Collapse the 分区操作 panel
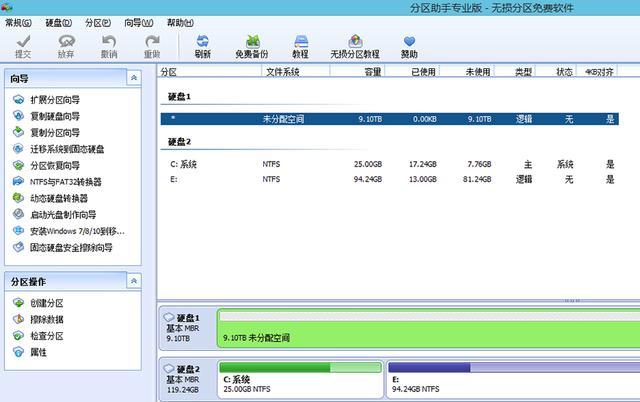The width and height of the screenshot is (640, 402). tap(134, 282)
